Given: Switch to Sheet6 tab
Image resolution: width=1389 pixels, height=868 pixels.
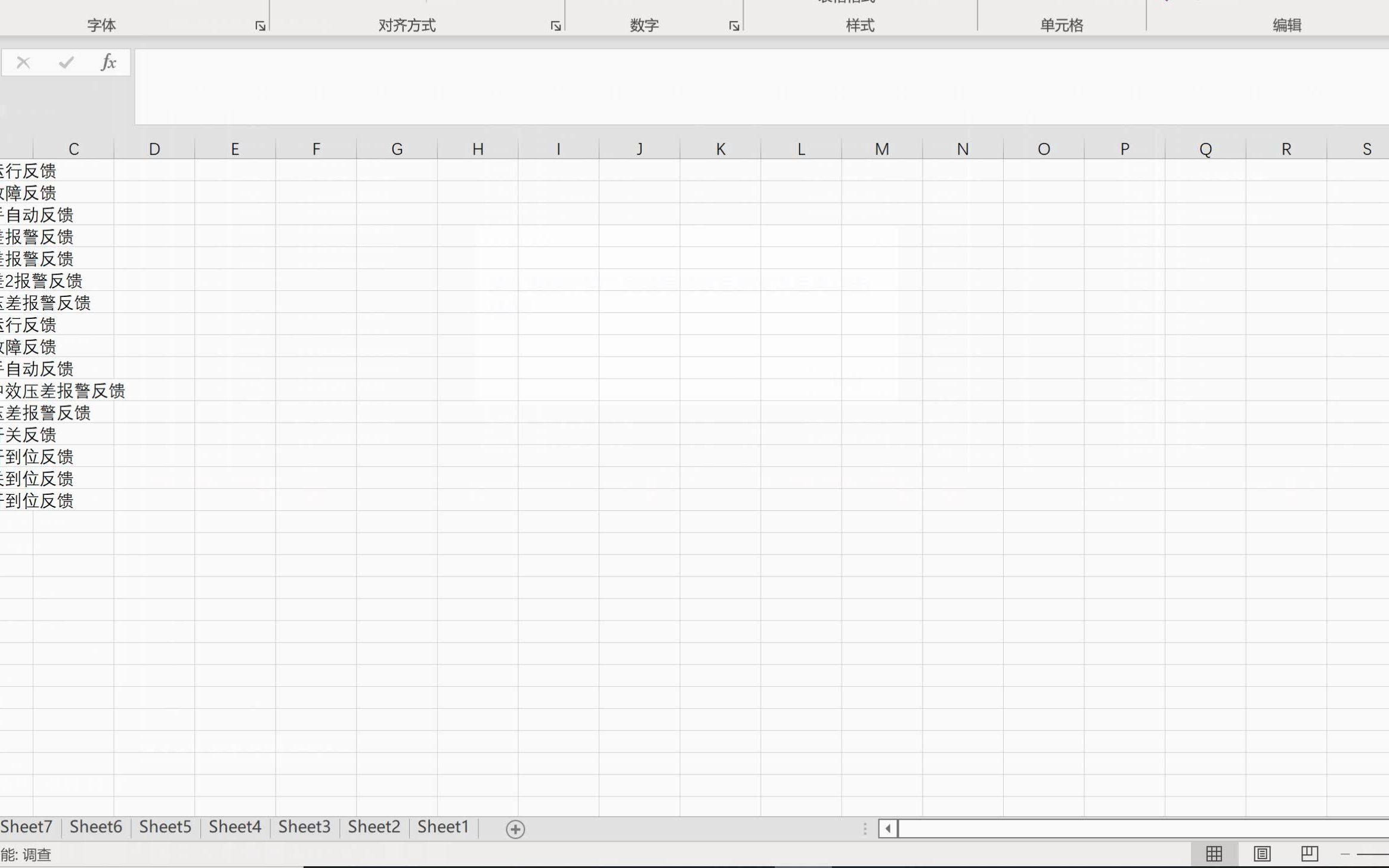Looking at the screenshot, I should tap(95, 826).
